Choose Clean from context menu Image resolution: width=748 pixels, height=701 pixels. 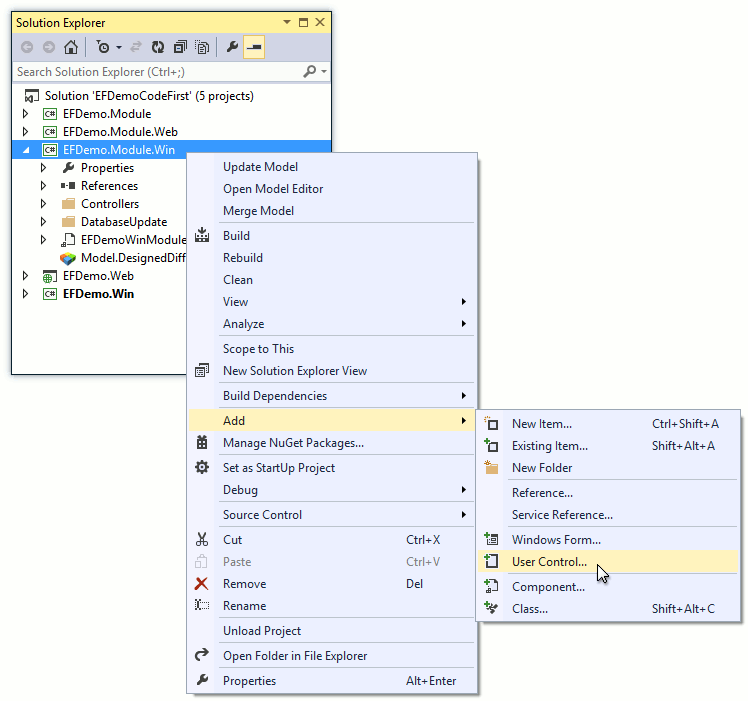[x=238, y=280]
